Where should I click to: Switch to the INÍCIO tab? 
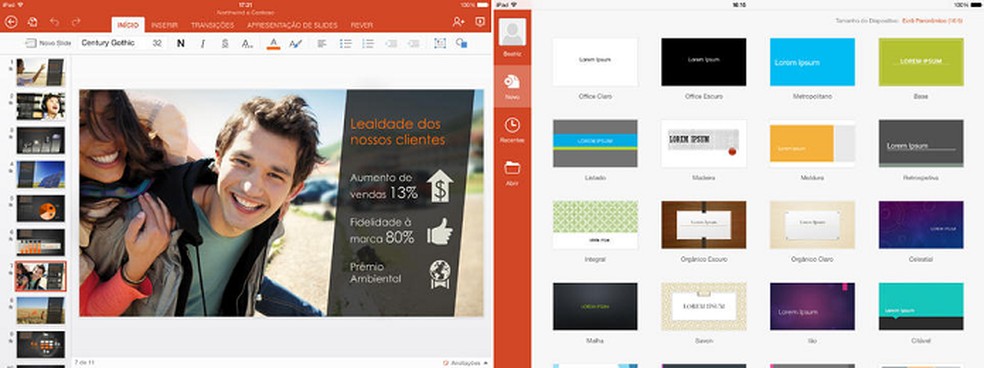pyautogui.click(x=128, y=26)
